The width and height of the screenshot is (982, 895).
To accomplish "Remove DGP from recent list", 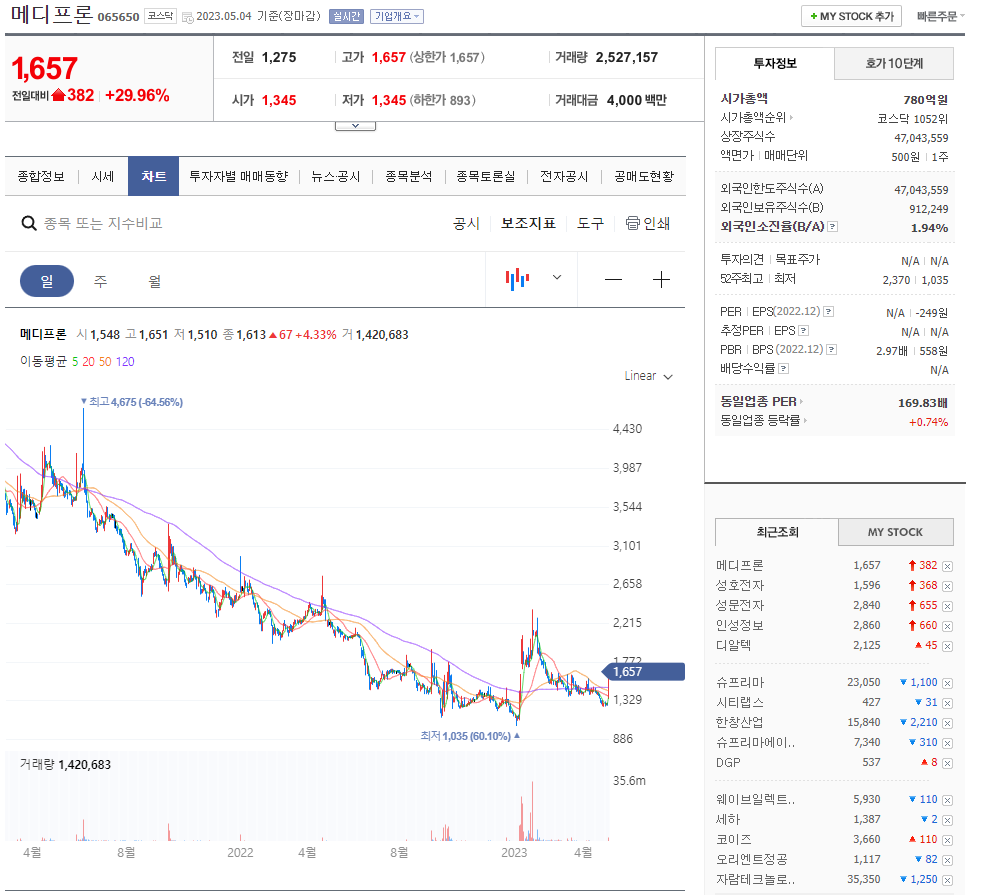I will pyautogui.click(x=948, y=763).
